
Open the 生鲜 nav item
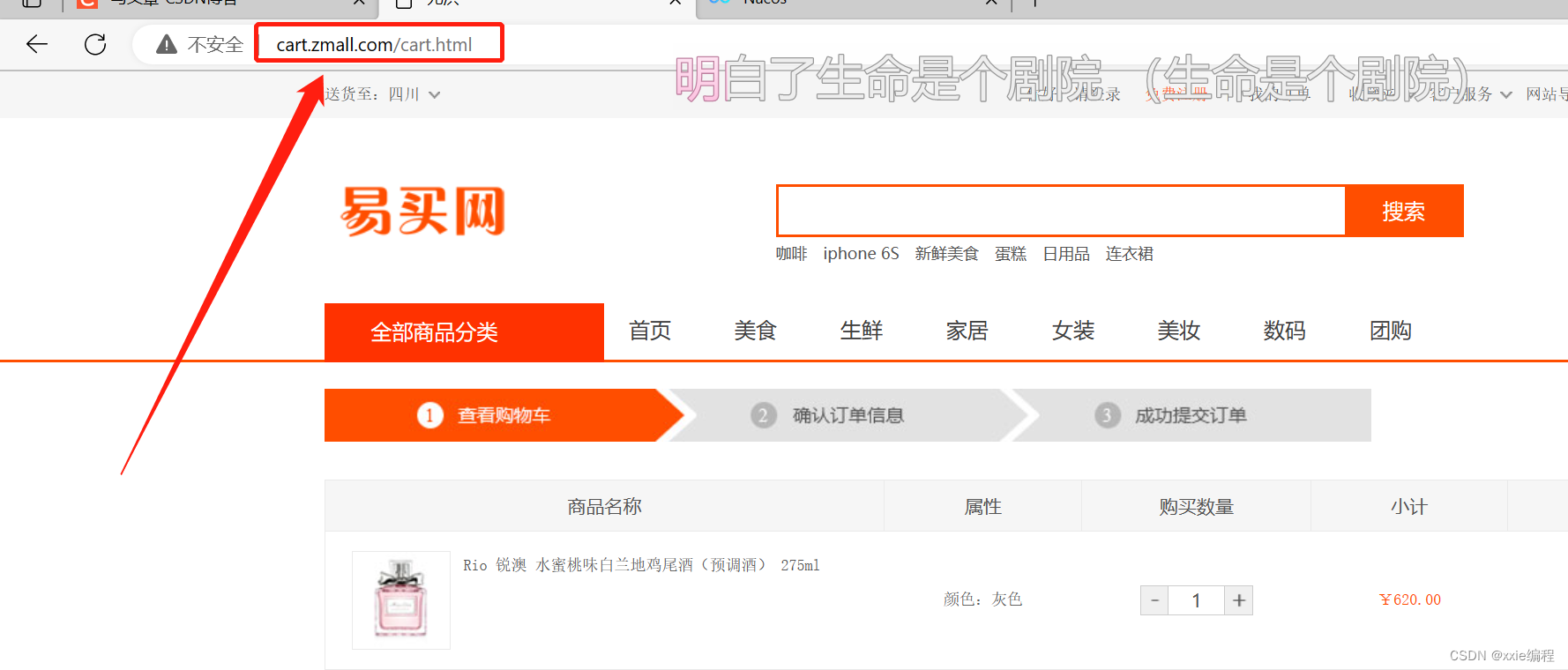click(x=862, y=331)
